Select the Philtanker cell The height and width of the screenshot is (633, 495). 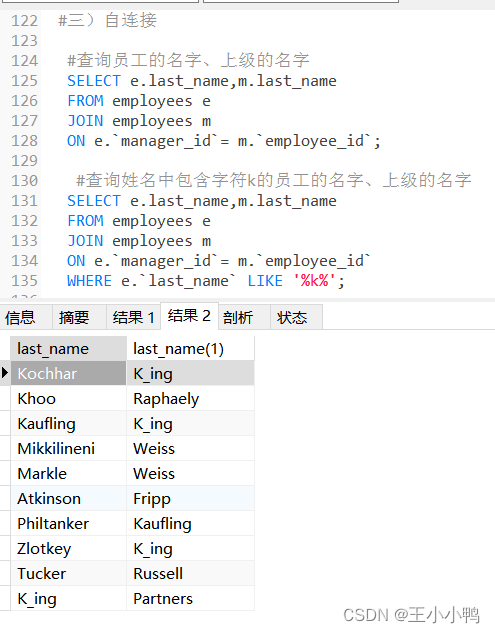pos(68,524)
